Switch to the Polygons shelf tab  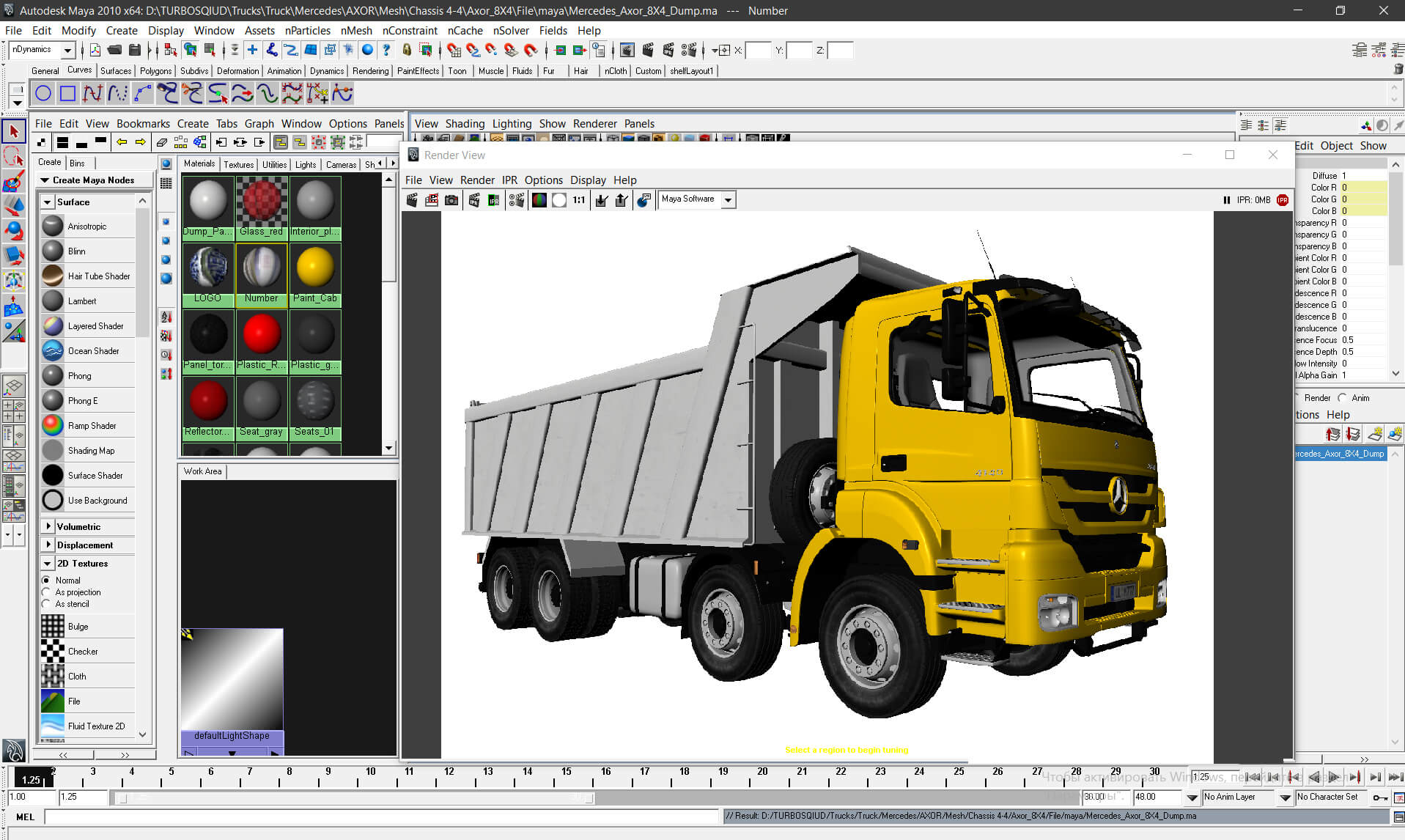tap(155, 70)
